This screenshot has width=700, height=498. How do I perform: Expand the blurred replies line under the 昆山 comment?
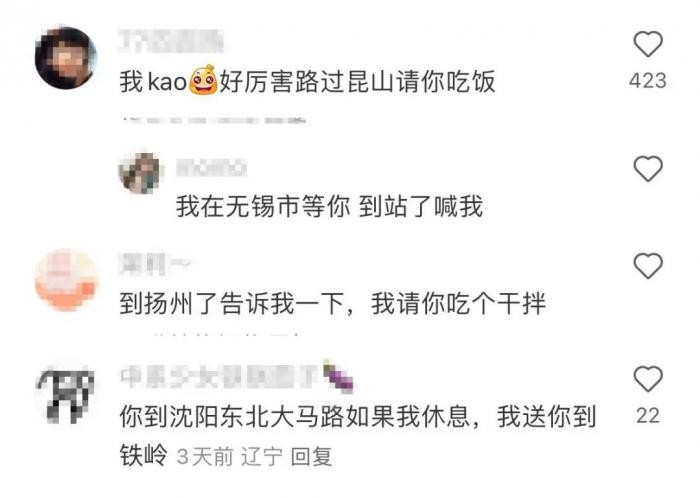click(x=214, y=120)
